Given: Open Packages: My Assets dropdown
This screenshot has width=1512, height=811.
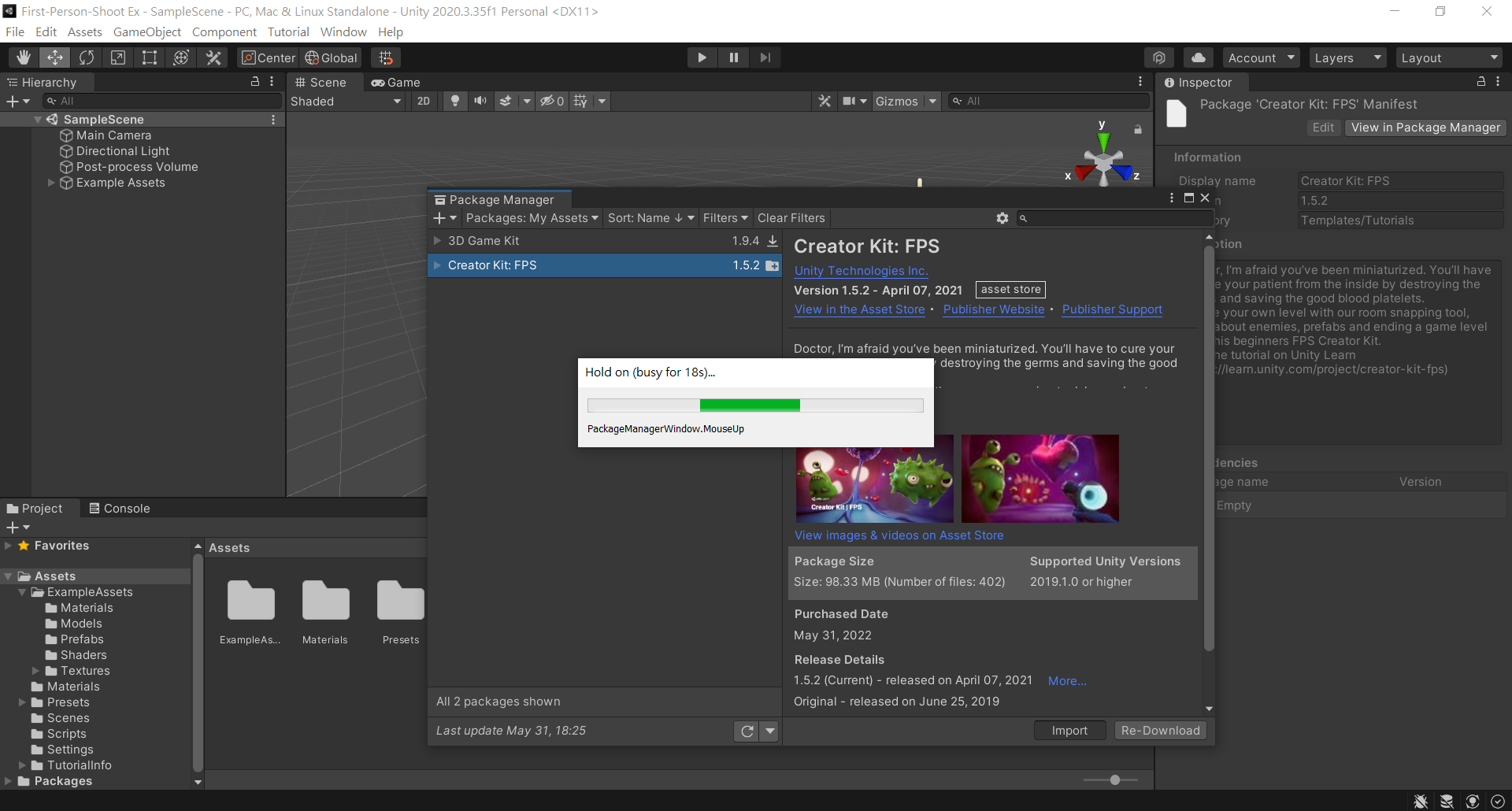Looking at the screenshot, I should tap(532, 218).
